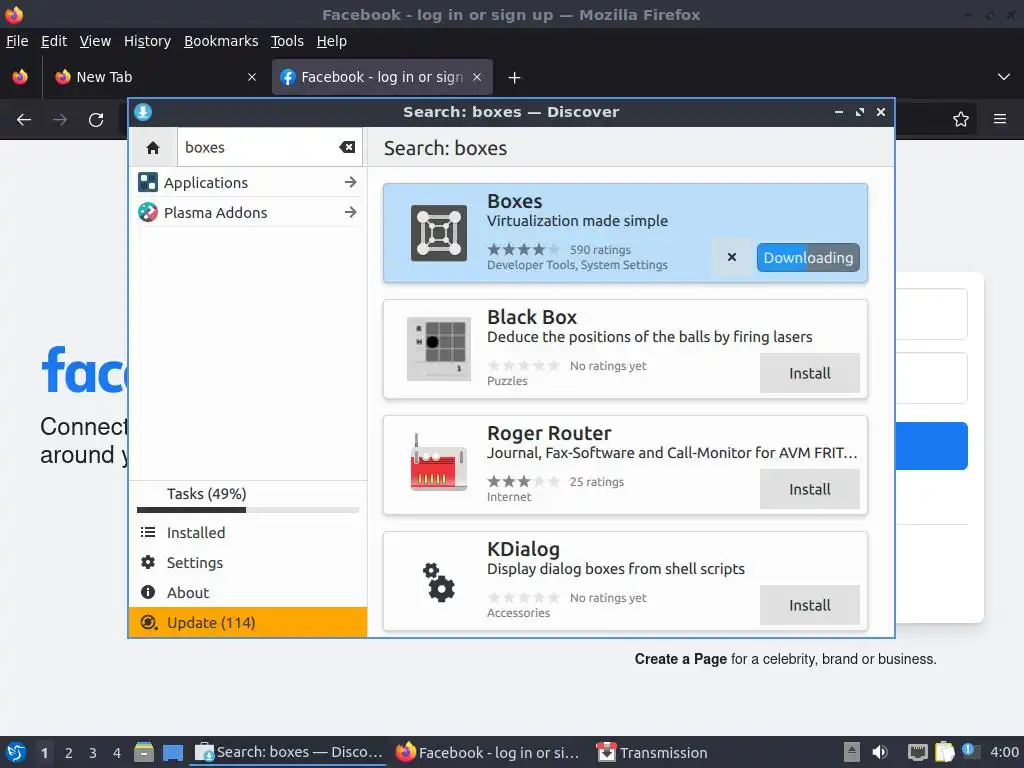This screenshot has height=768, width=1024.
Task: Open Firefox Tools menu
Action: coord(287,41)
